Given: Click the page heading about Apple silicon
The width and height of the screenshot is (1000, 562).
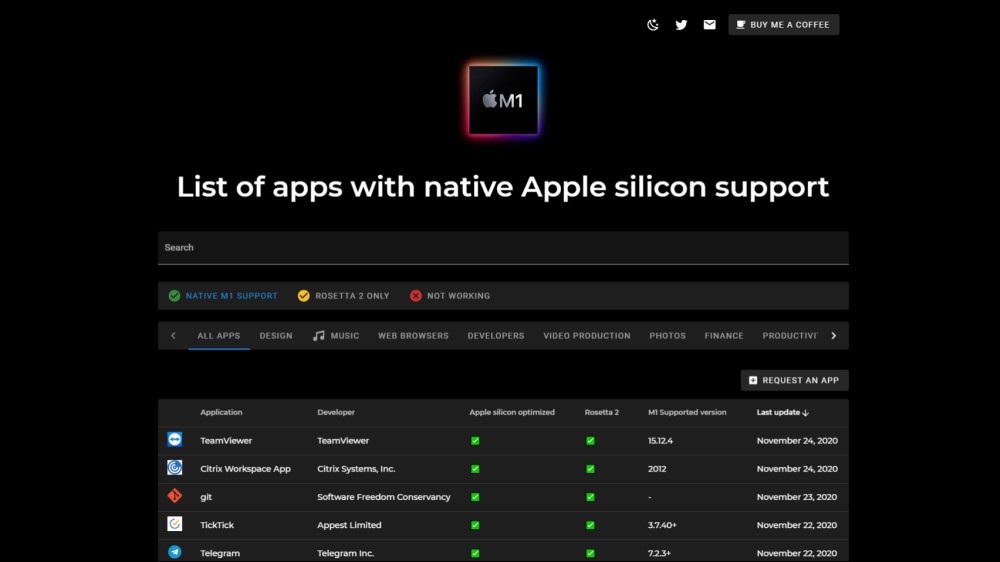Looking at the screenshot, I should point(503,187).
